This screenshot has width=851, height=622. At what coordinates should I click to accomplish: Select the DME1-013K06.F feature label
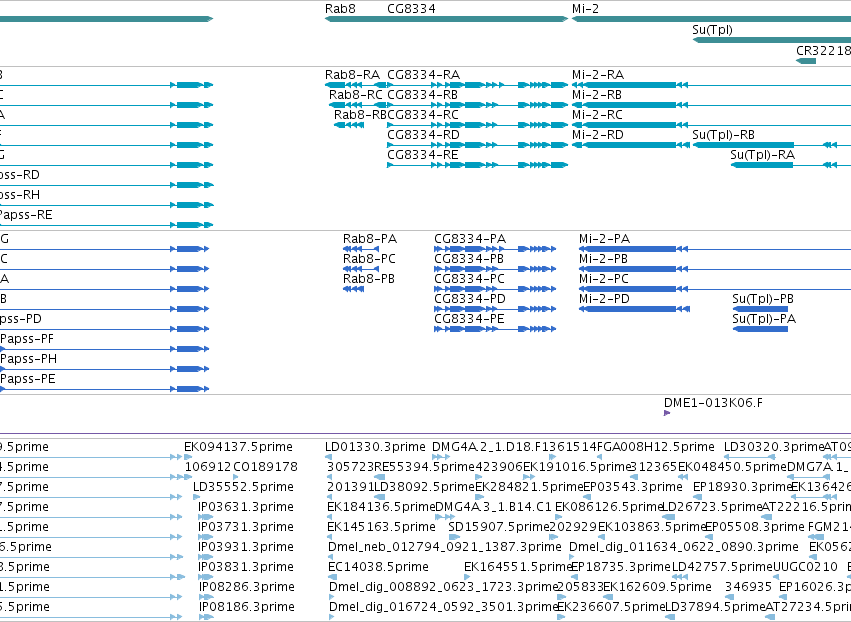(713, 403)
